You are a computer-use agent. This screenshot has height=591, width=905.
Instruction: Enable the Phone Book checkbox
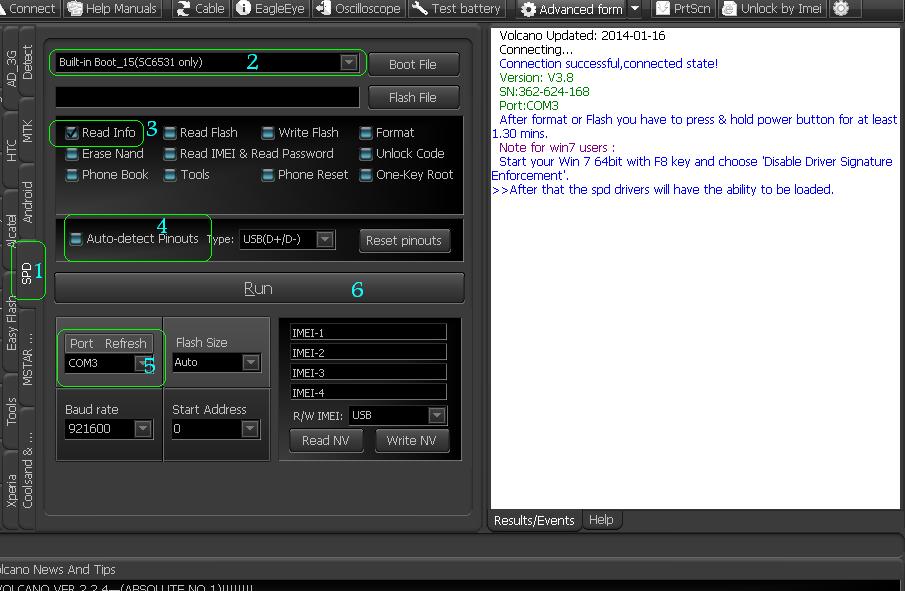tap(72, 174)
